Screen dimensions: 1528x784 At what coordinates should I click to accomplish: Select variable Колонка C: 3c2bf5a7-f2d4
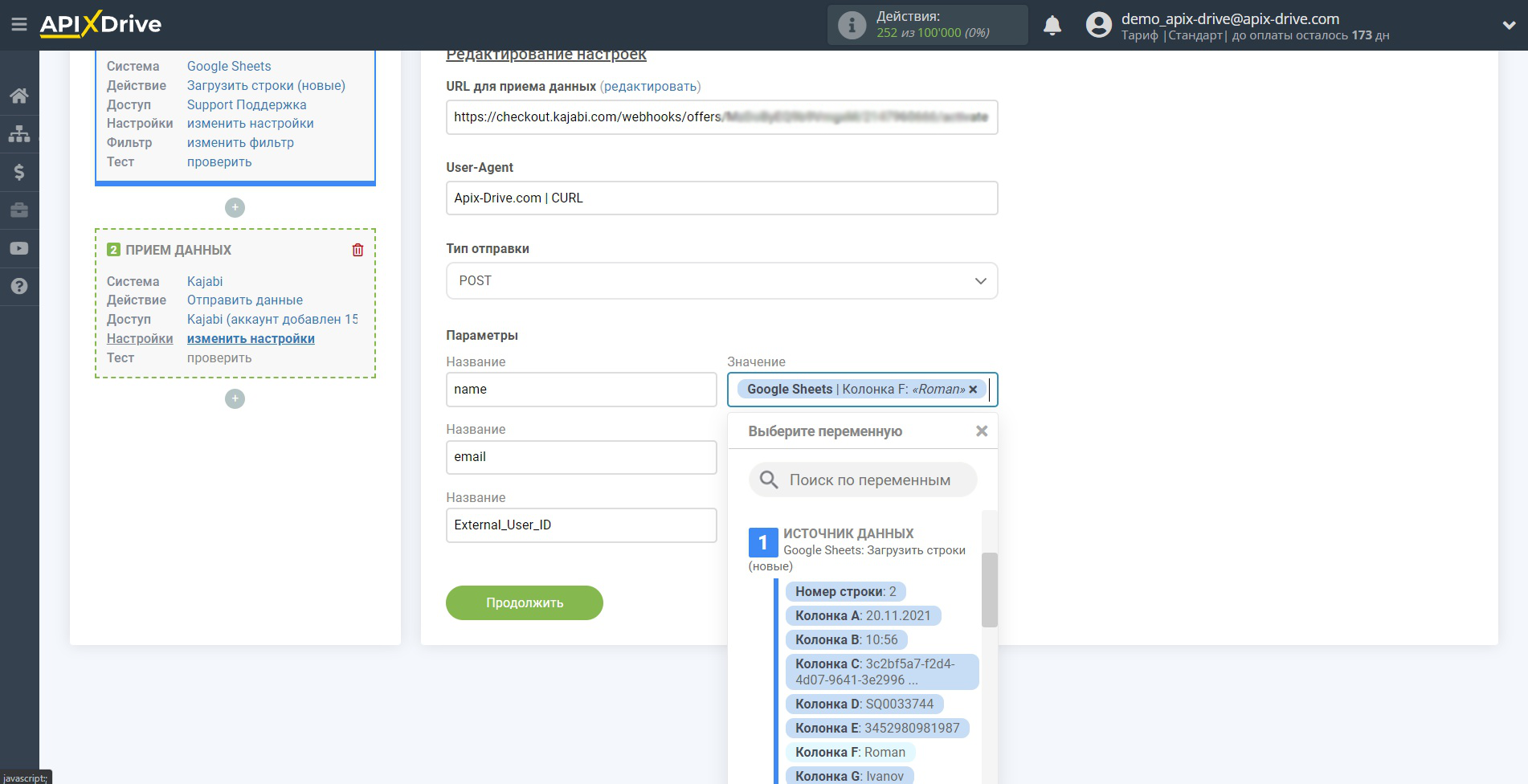pos(882,672)
